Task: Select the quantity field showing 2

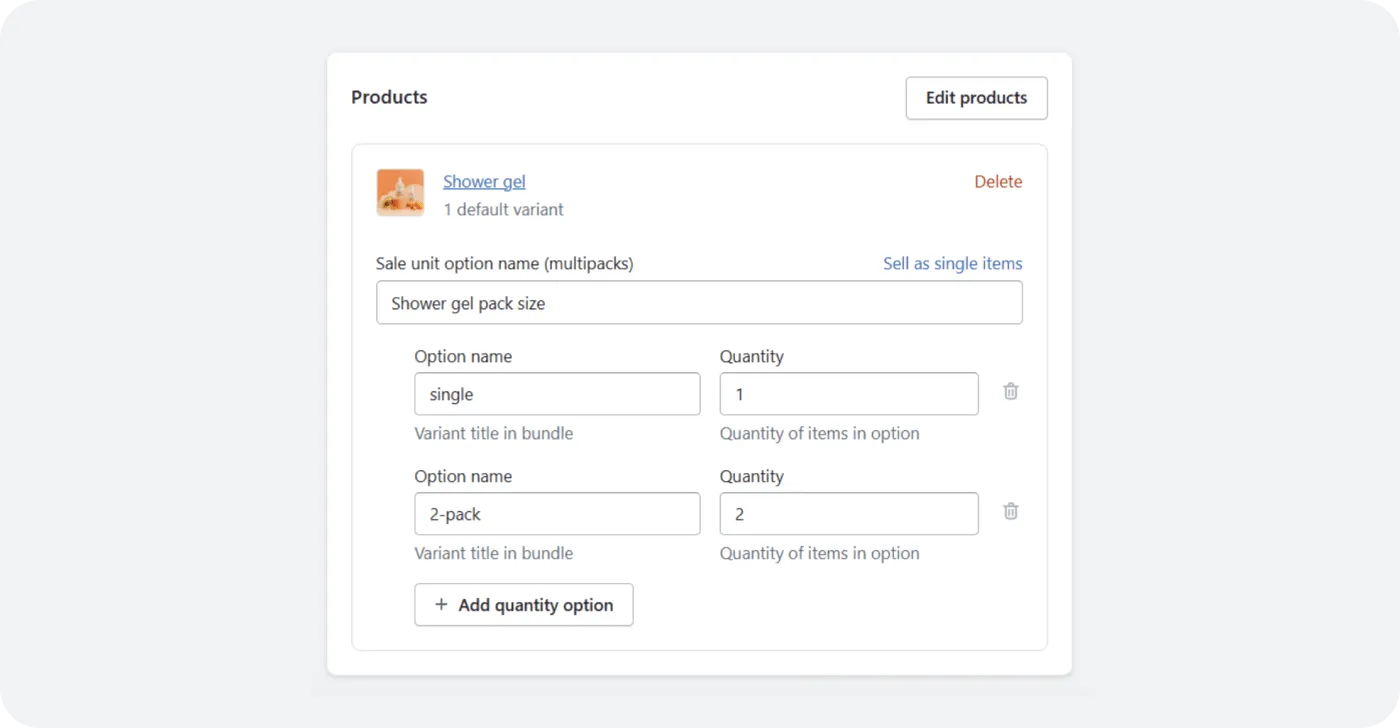Action: 848,514
